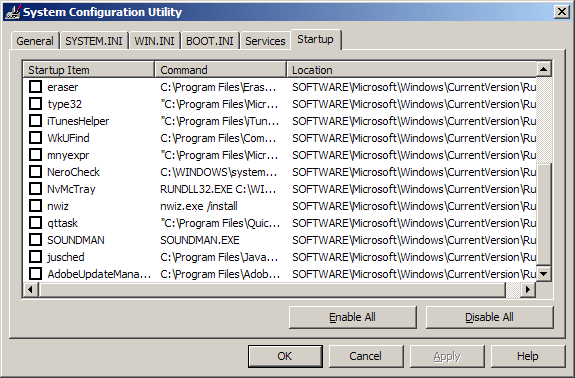575x378 pixels.
Task: Check the NeroCheck startup box
Action: [36, 172]
